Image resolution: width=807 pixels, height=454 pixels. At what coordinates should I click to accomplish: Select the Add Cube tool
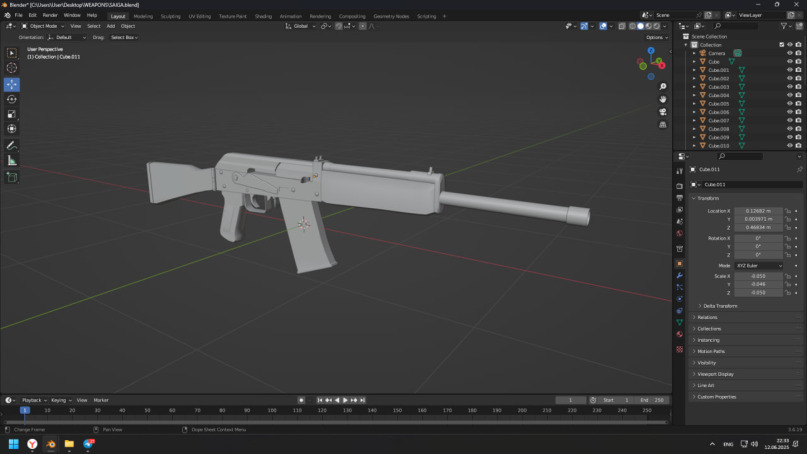[x=12, y=177]
